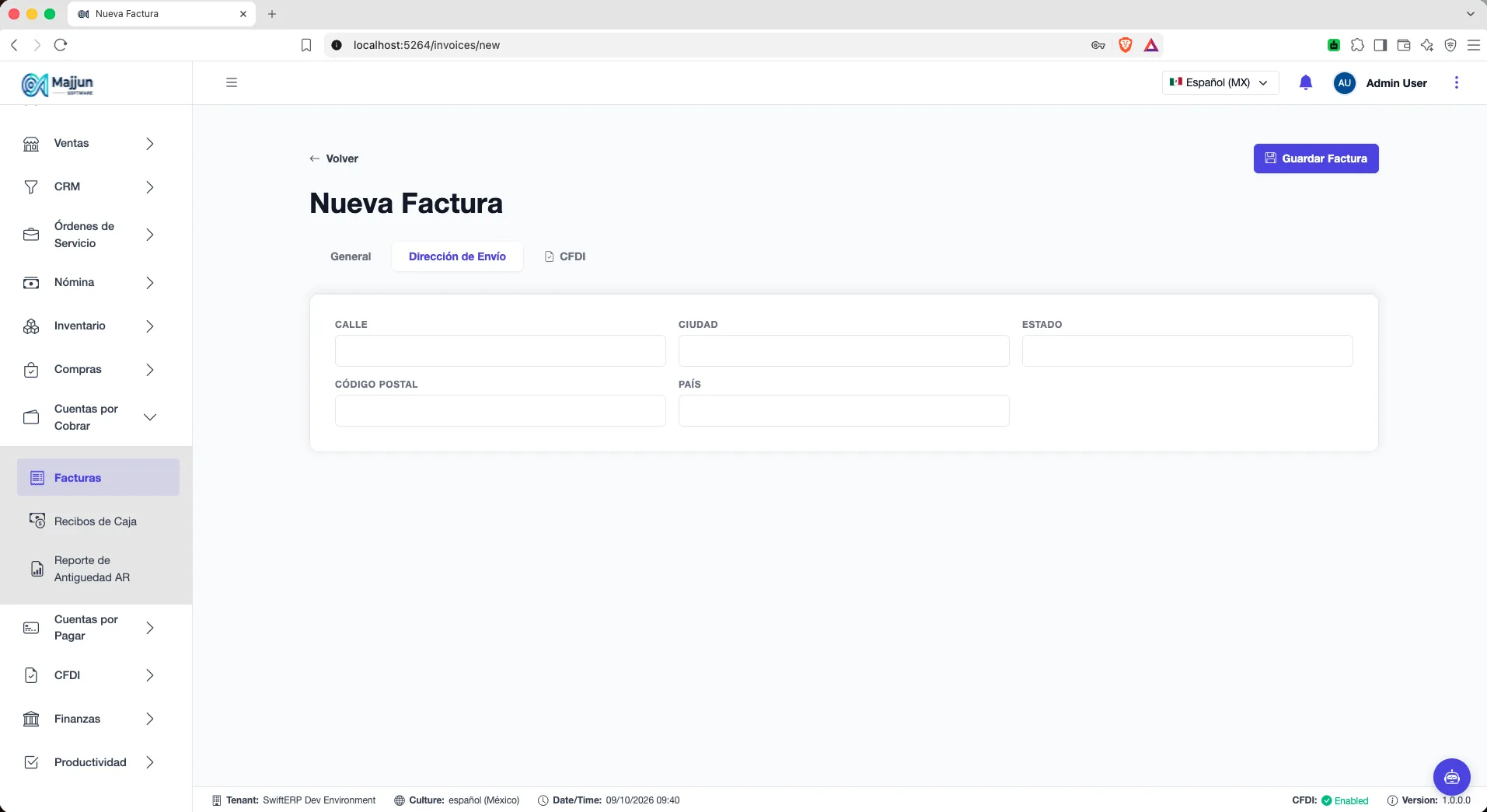The image size is (1487, 812).
Task: Click the Admin User name
Action: [1396, 83]
